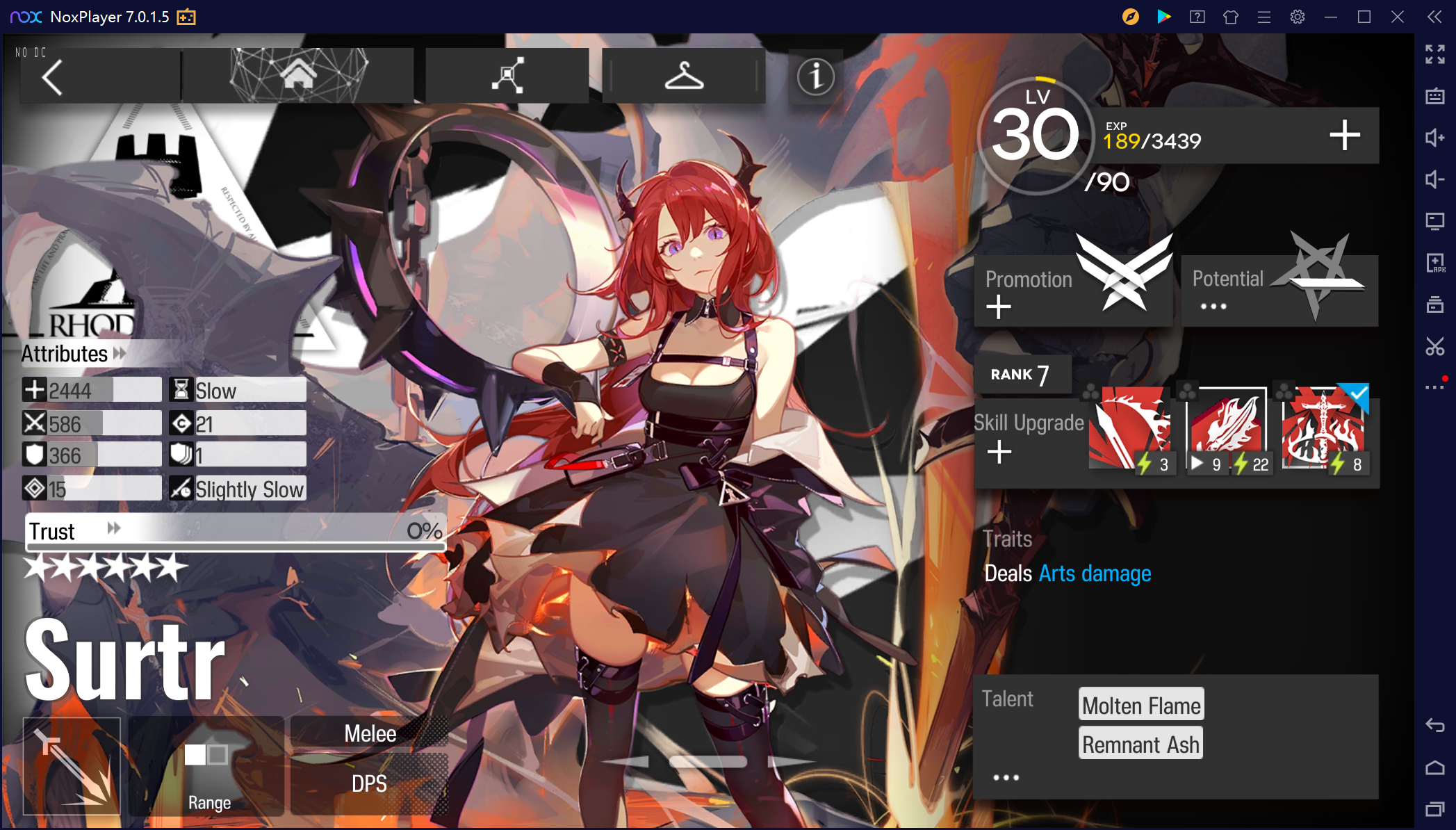Click the RANK 7 skill rank label

click(x=1022, y=375)
